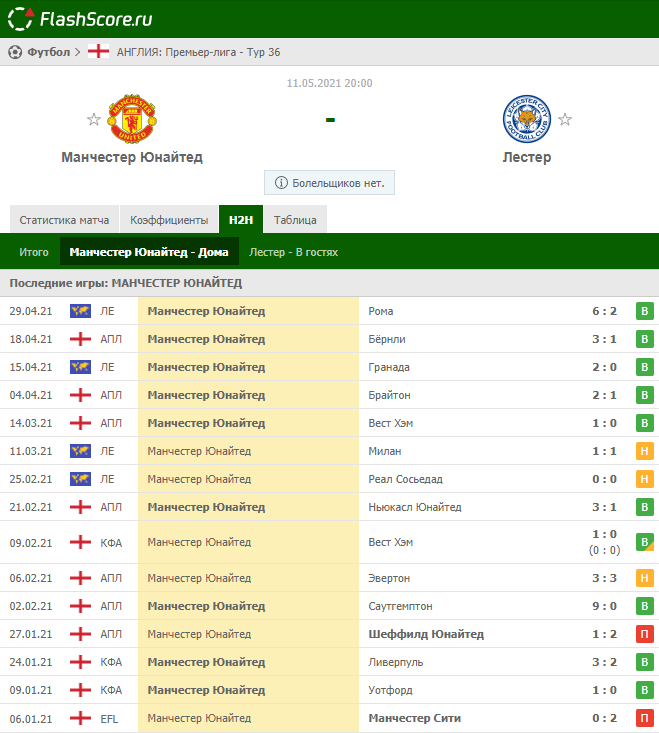
Task: Open АНГЛИЯ: Премьер-лига - Тур 36 link
Action: tap(198, 52)
